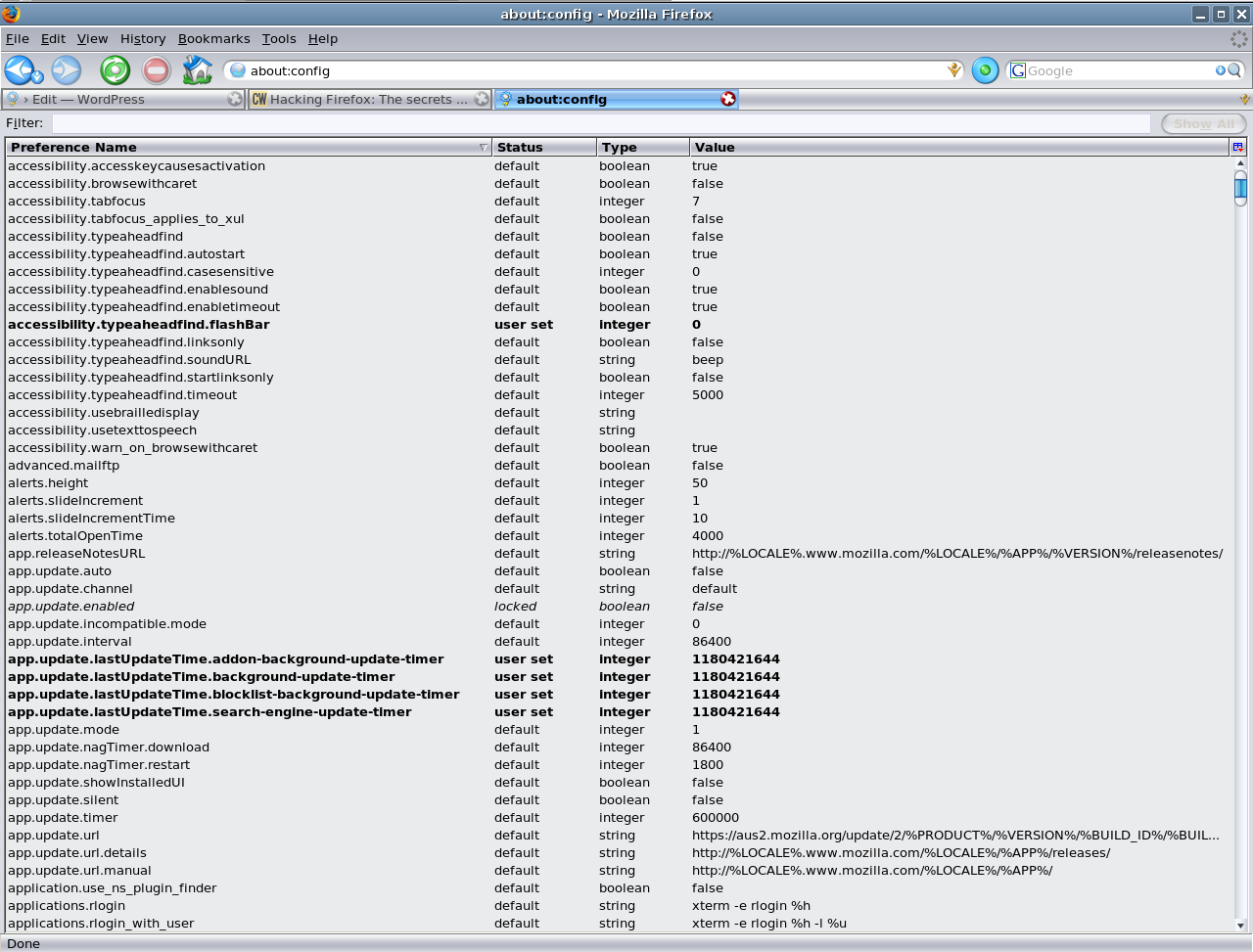Click the value 5000 for typeaheadfind.timeout
The width and height of the screenshot is (1253, 952).
(x=708, y=395)
